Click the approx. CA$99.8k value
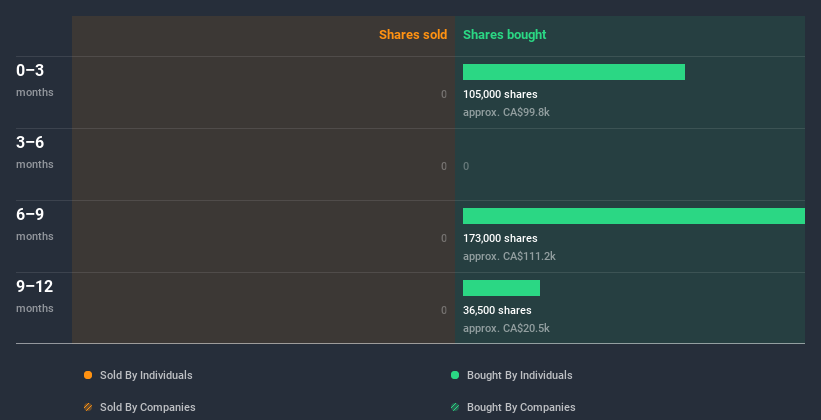The width and height of the screenshot is (821, 420). pyautogui.click(x=506, y=112)
